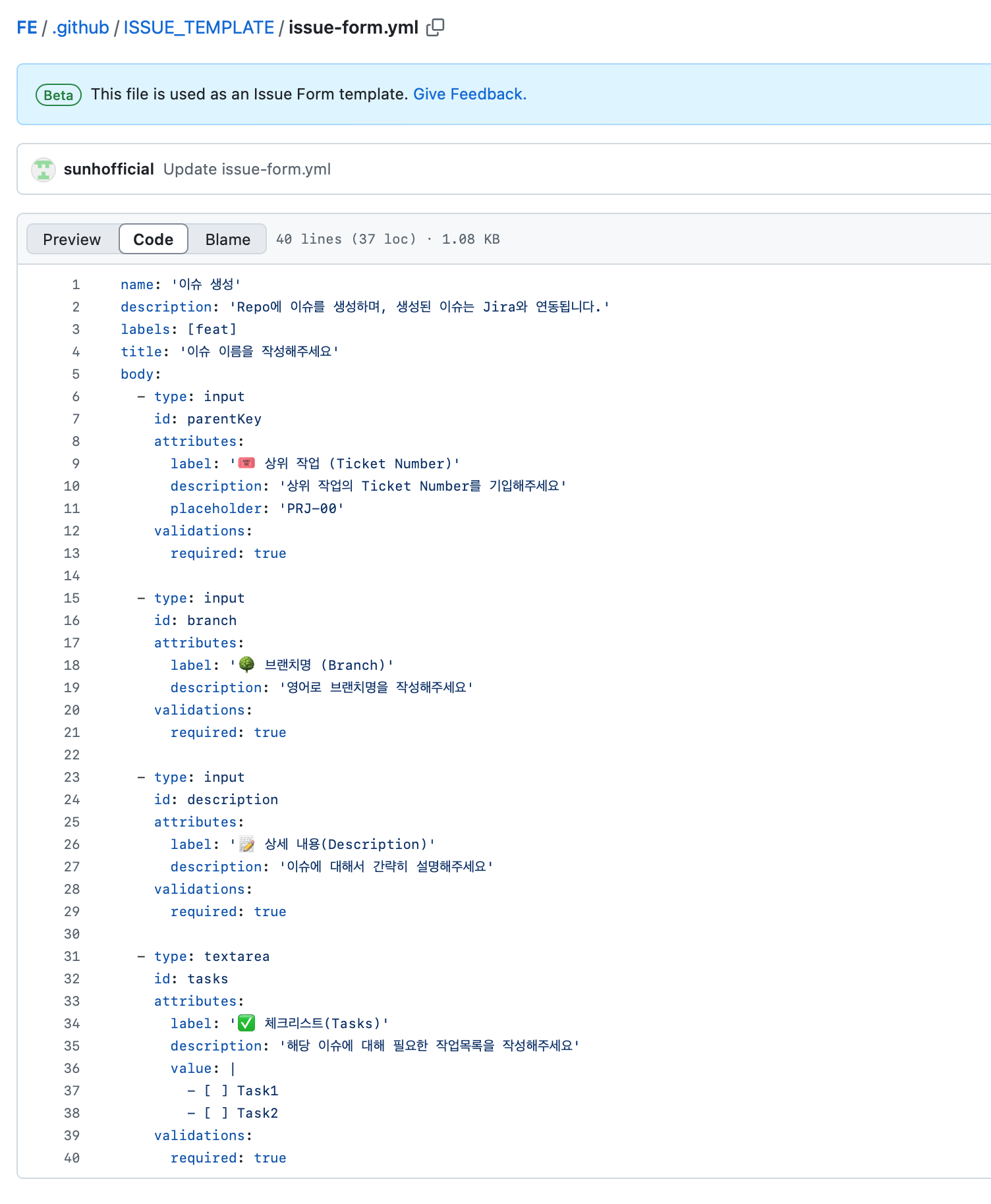Viewport: 991px width, 1204px height.
Task: Click the code line 'id: description'
Action: pyautogui.click(x=216, y=800)
